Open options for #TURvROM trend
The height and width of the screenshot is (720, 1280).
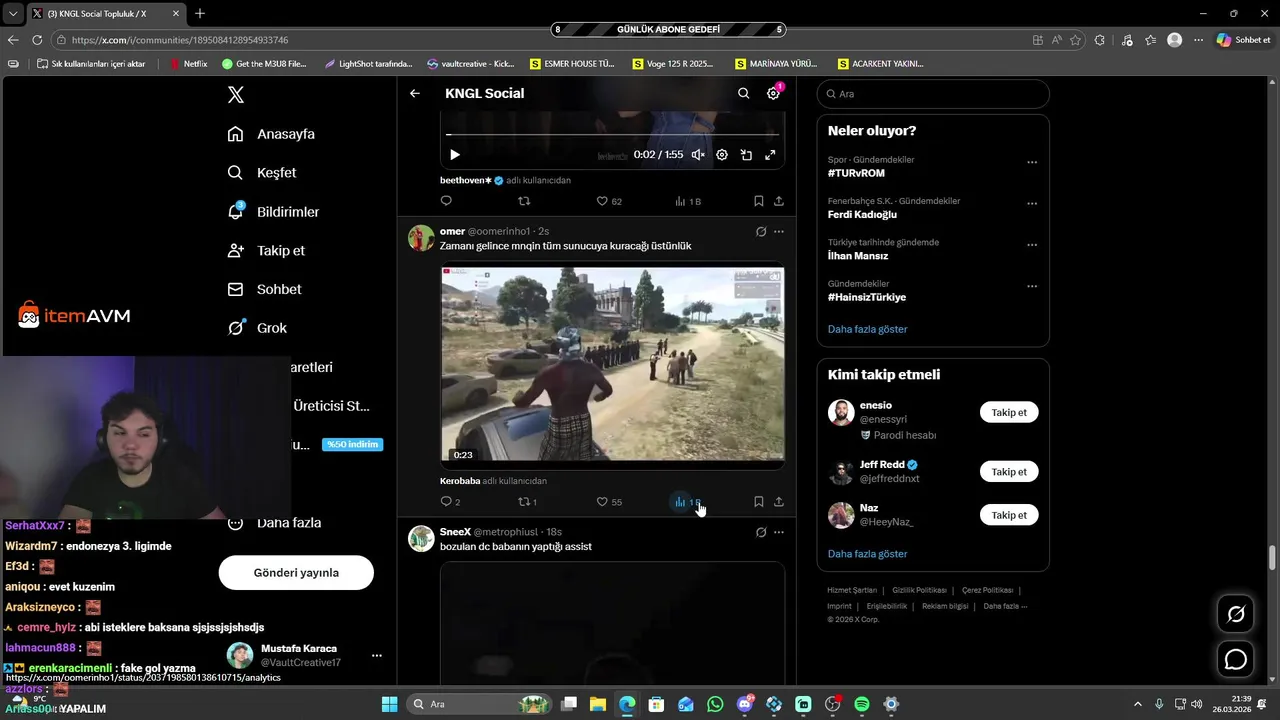tap(1032, 162)
